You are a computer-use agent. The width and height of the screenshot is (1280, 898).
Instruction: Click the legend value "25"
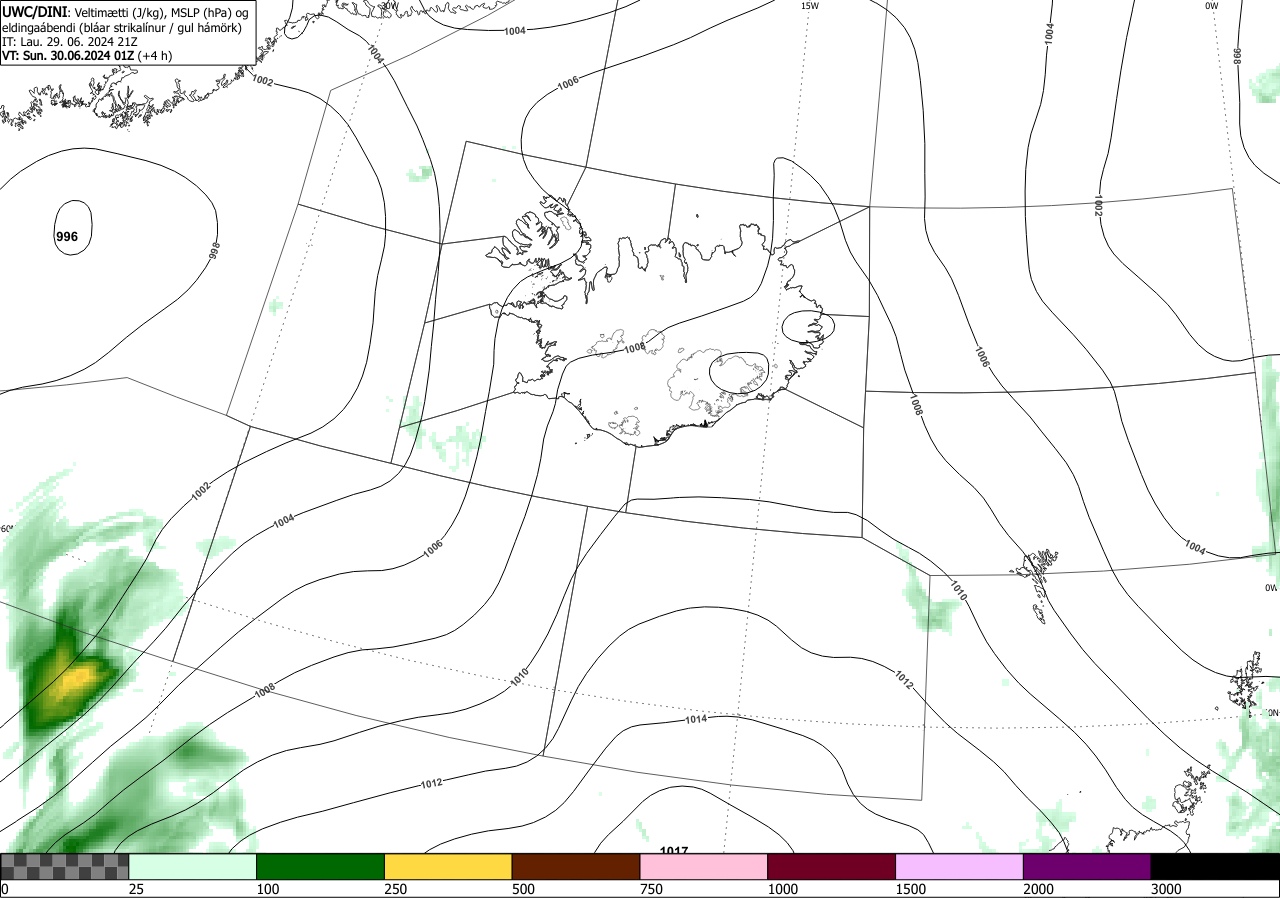tap(136, 889)
